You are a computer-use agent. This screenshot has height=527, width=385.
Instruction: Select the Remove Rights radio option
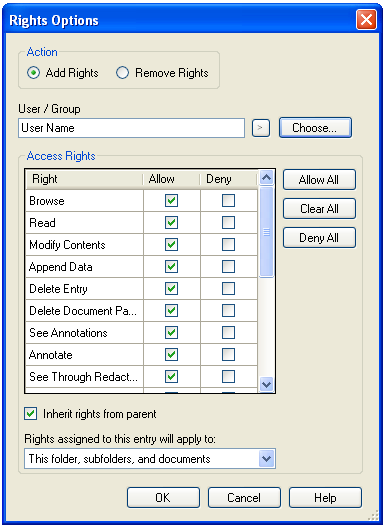point(122,73)
